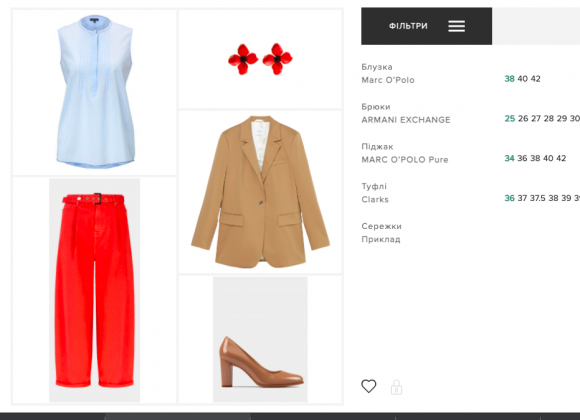The width and height of the screenshot is (580, 420).
Task: Select size 38 for the Marc O'Polo blouse
Action: 509,79
